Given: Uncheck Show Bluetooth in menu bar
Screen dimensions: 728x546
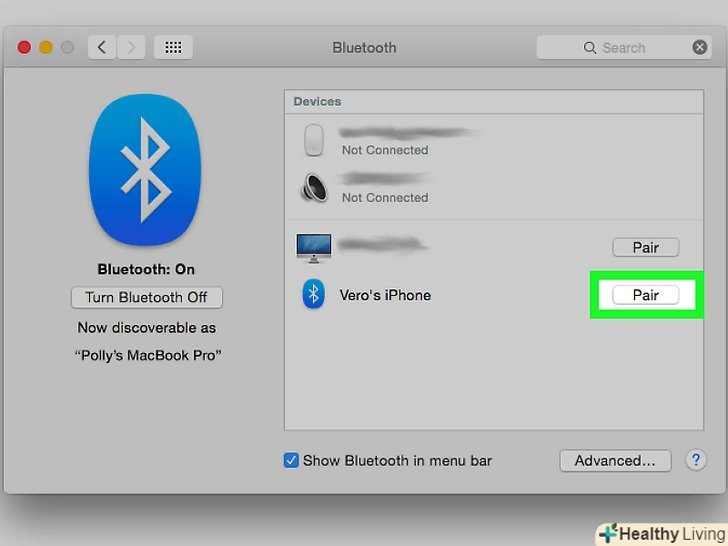Looking at the screenshot, I should tap(291, 461).
